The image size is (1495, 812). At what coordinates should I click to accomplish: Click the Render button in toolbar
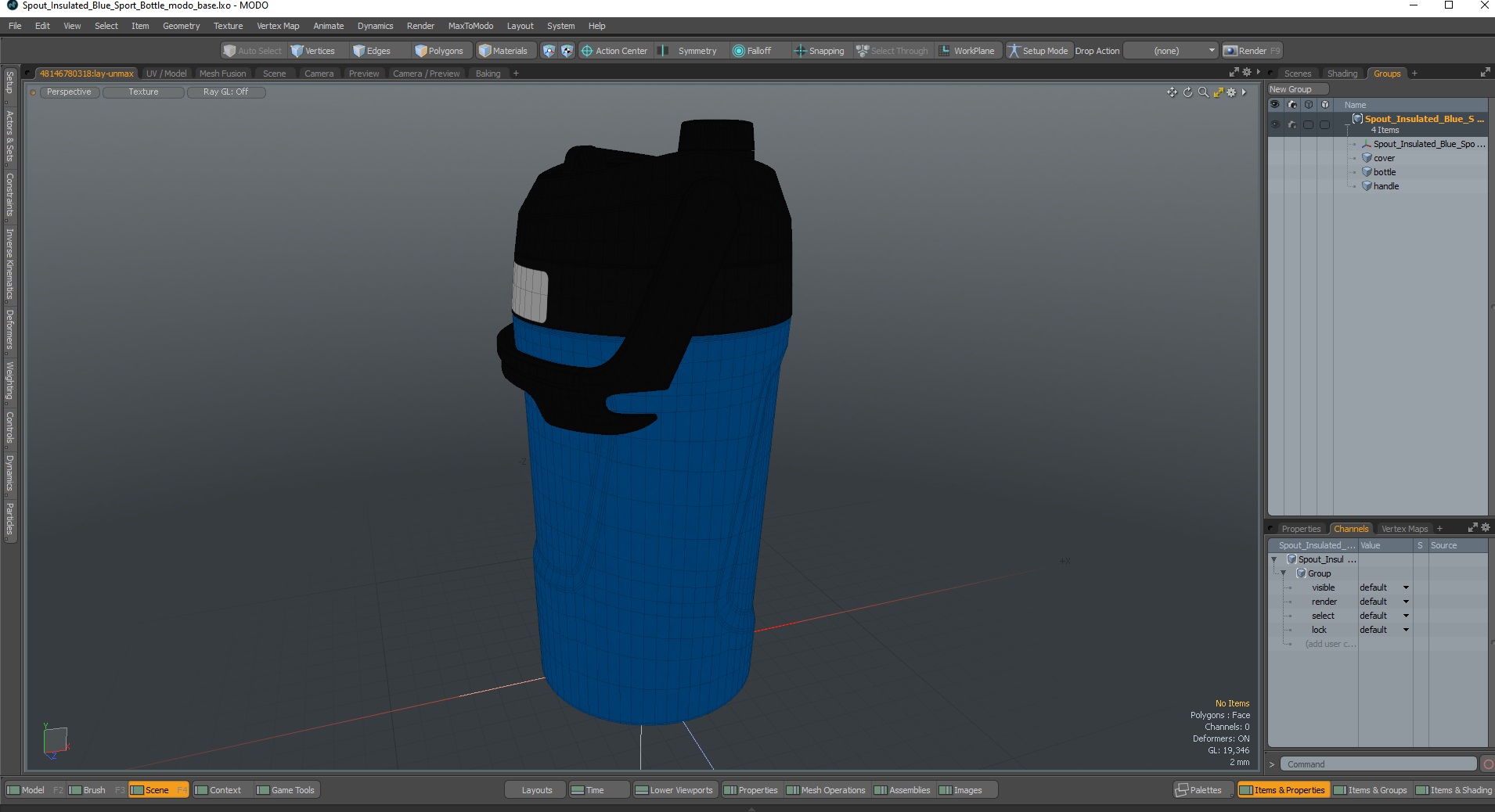pyautogui.click(x=1252, y=51)
